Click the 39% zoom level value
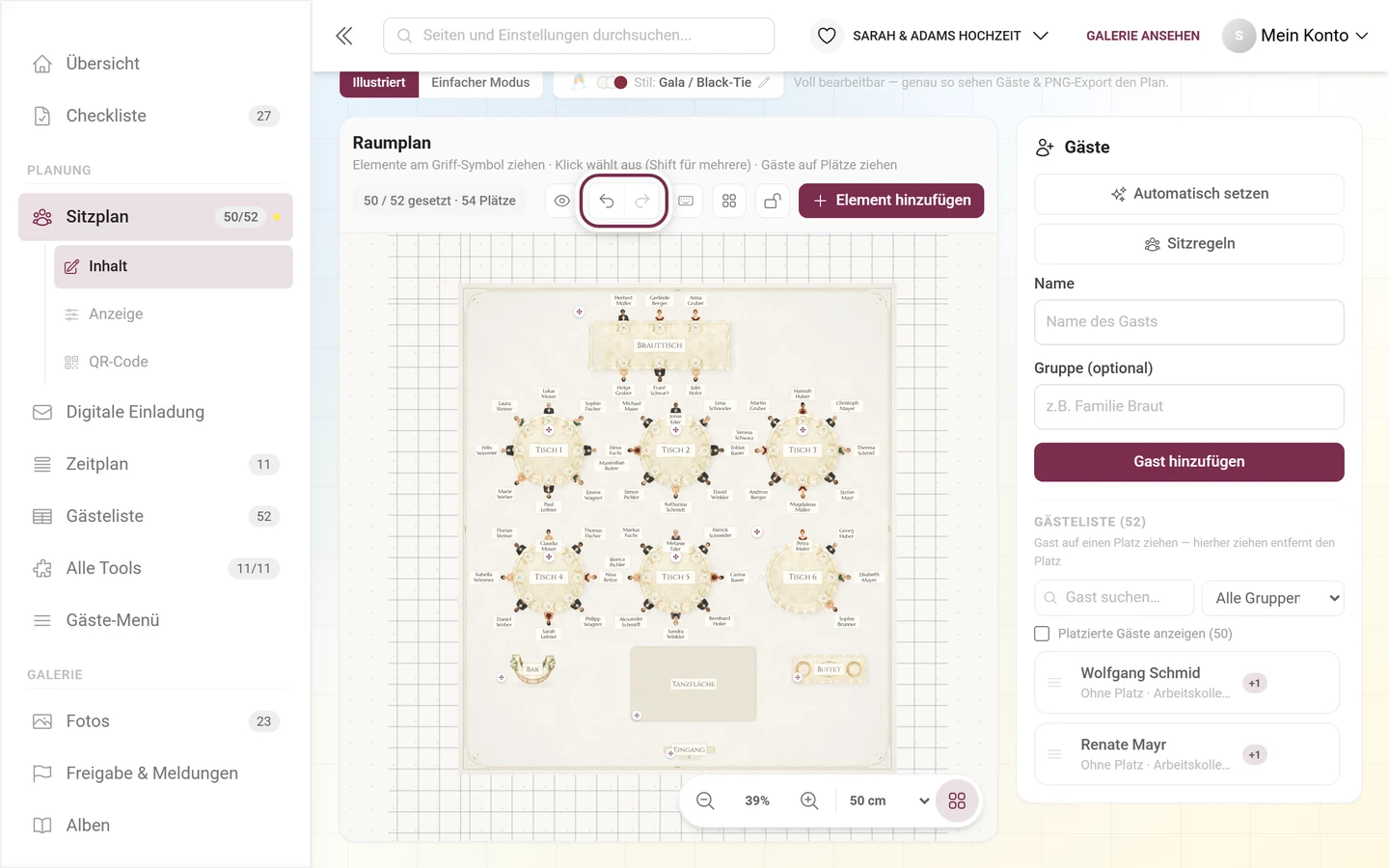1389x868 pixels. [x=757, y=800]
